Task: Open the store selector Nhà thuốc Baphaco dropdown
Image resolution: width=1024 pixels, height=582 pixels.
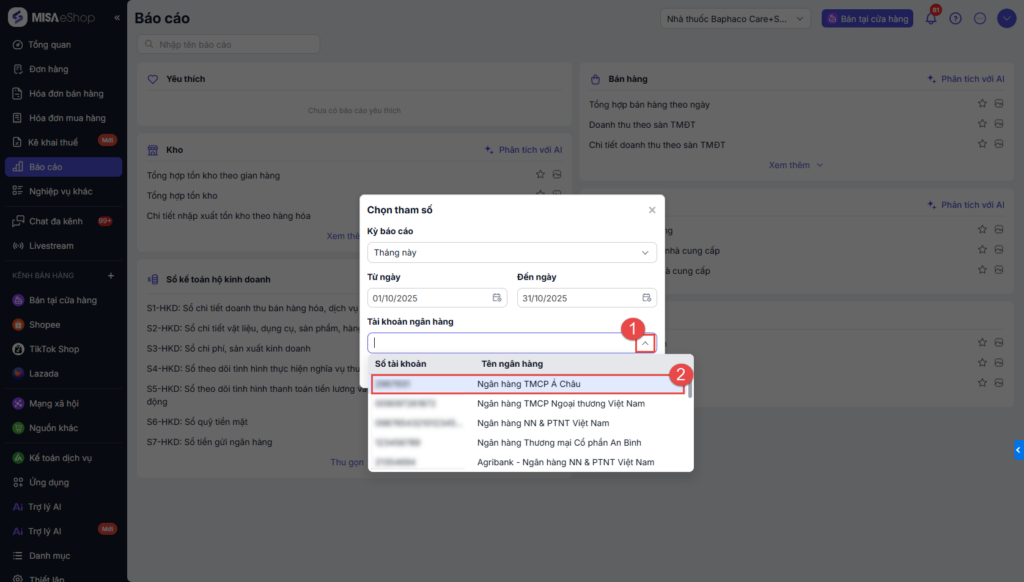Action: point(735,18)
